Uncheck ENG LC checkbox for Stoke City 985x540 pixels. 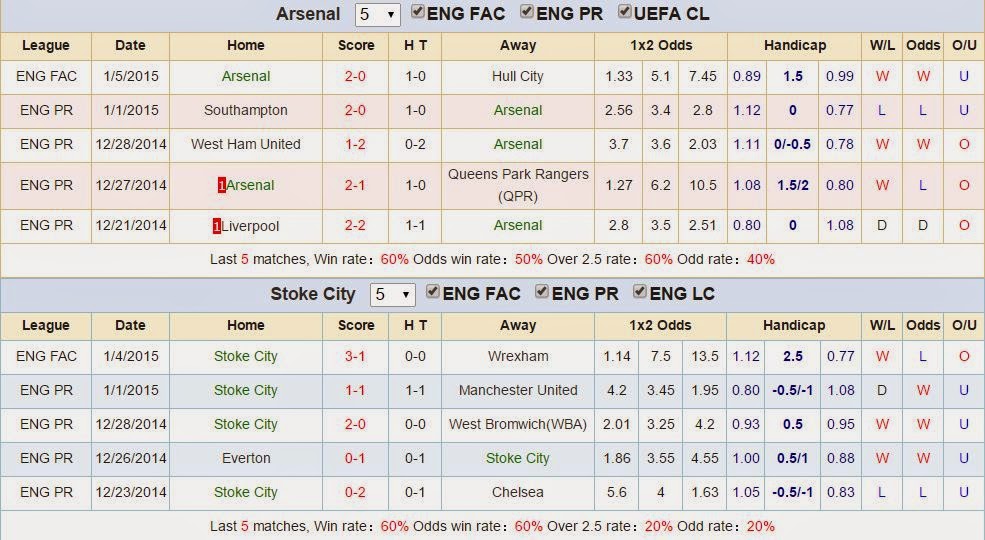click(640, 292)
